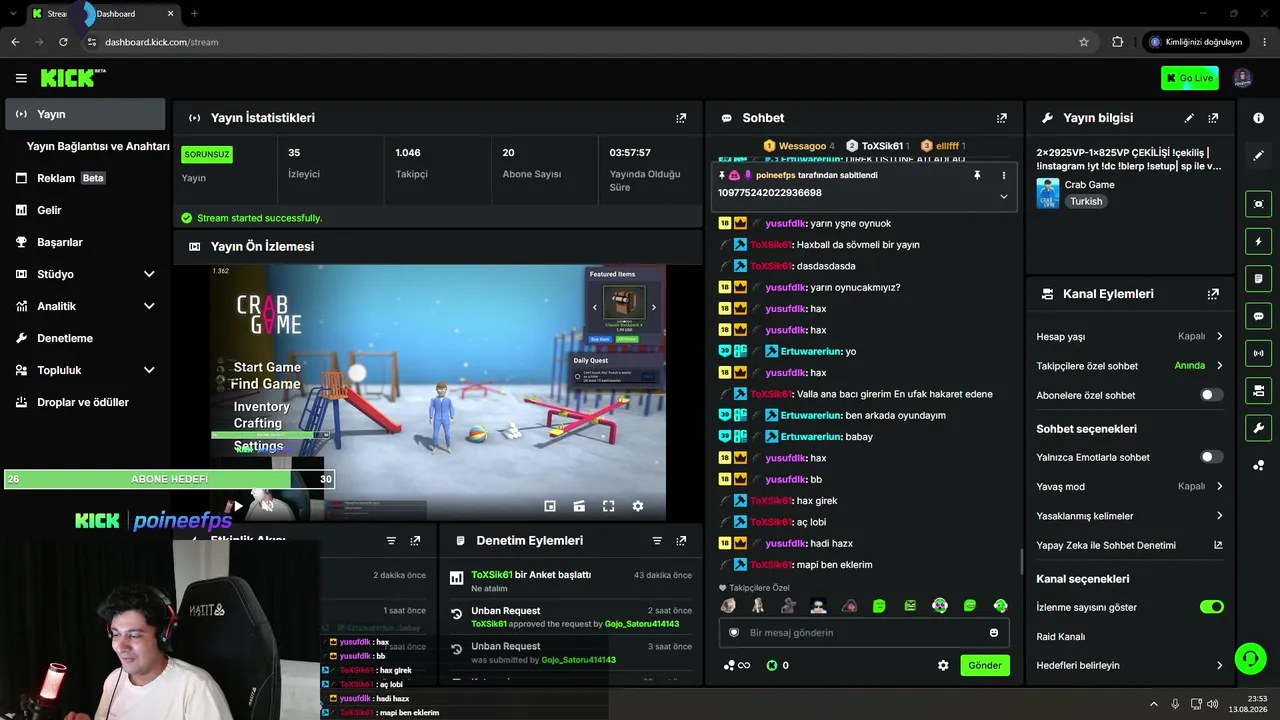Open the info icon in right sidebar
1280x720 pixels.
click(1258, 118)
